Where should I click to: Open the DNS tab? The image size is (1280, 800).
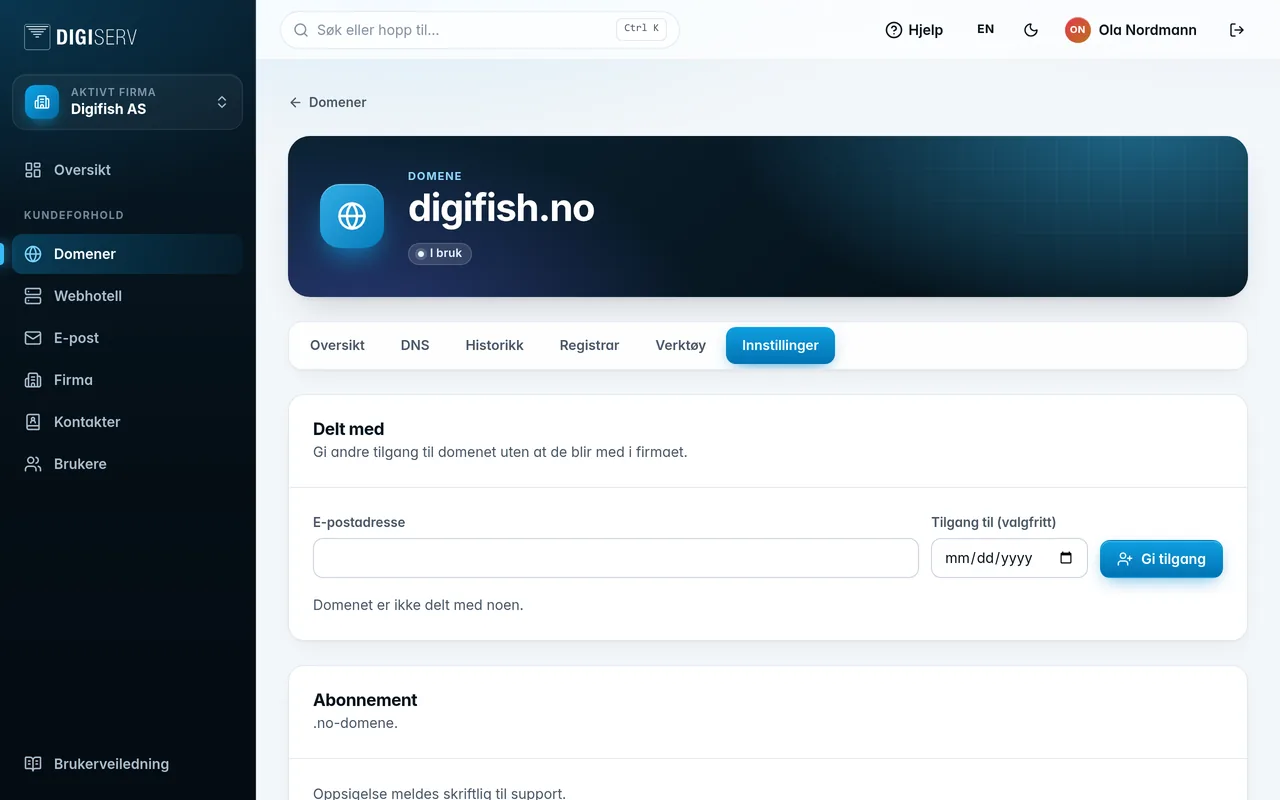tap(415, 345)
